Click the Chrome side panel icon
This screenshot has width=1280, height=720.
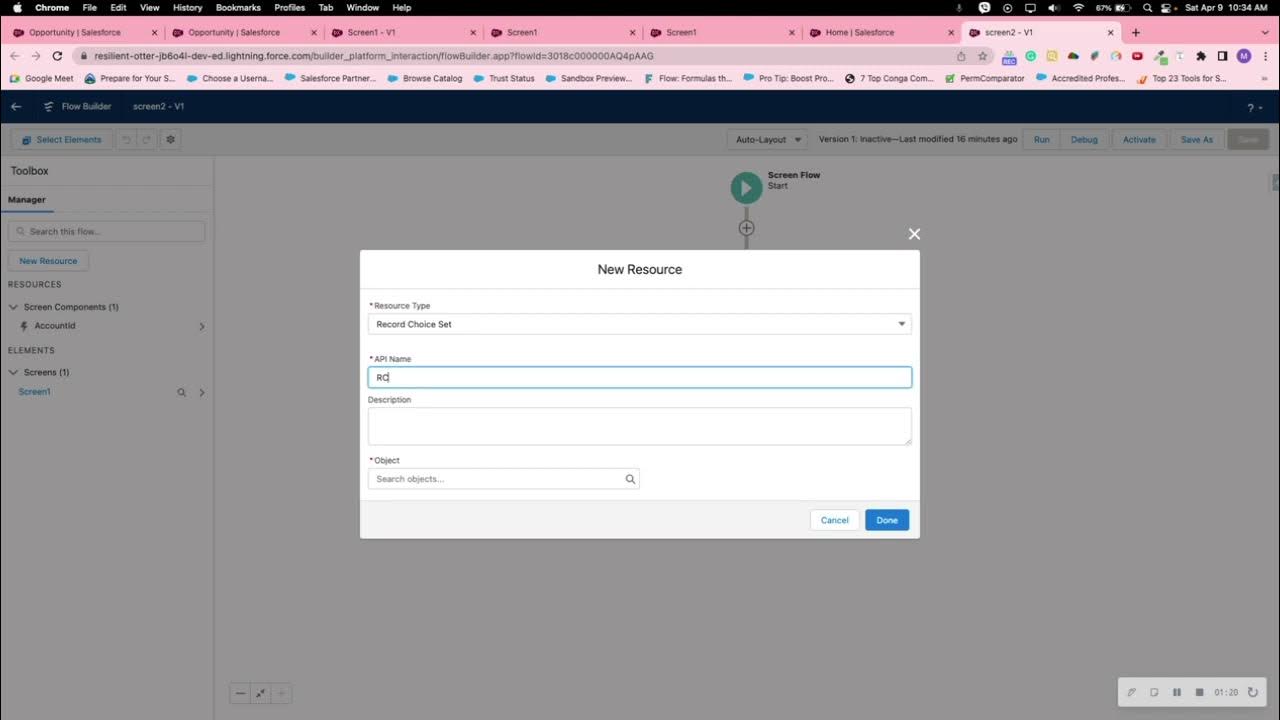tap(1222, 56)
